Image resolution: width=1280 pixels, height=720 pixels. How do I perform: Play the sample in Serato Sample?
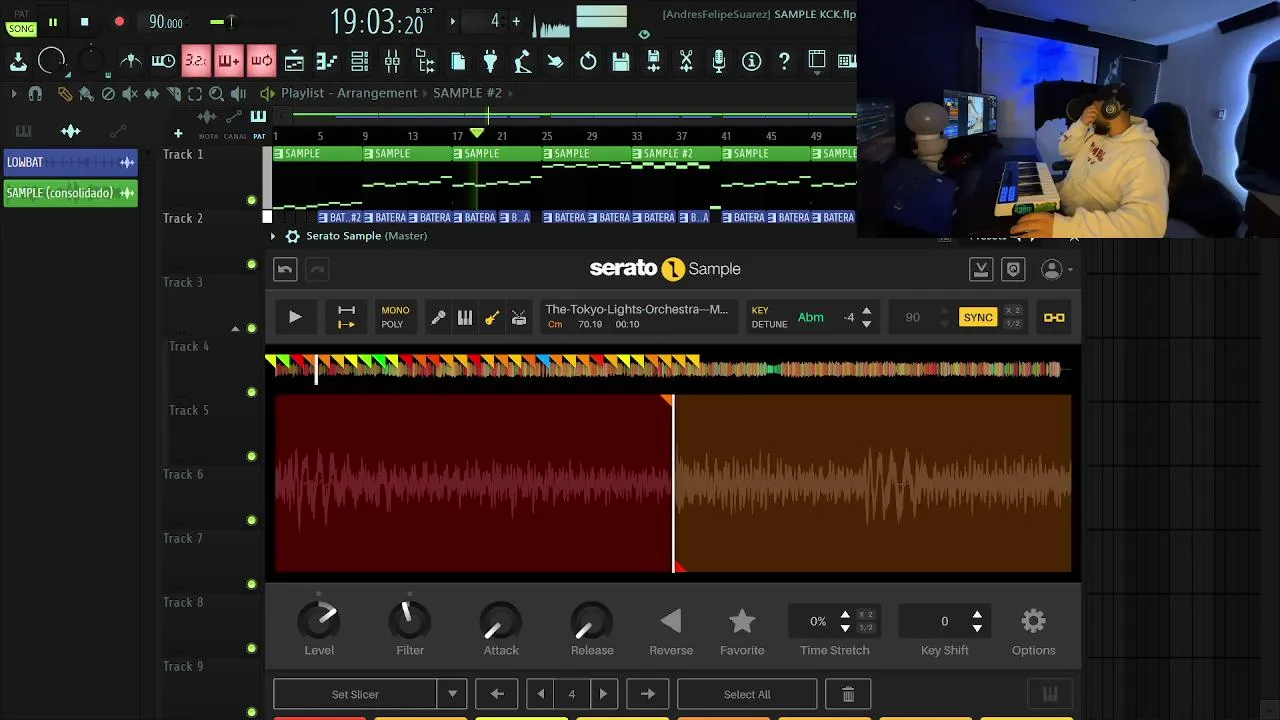(295, 317)
